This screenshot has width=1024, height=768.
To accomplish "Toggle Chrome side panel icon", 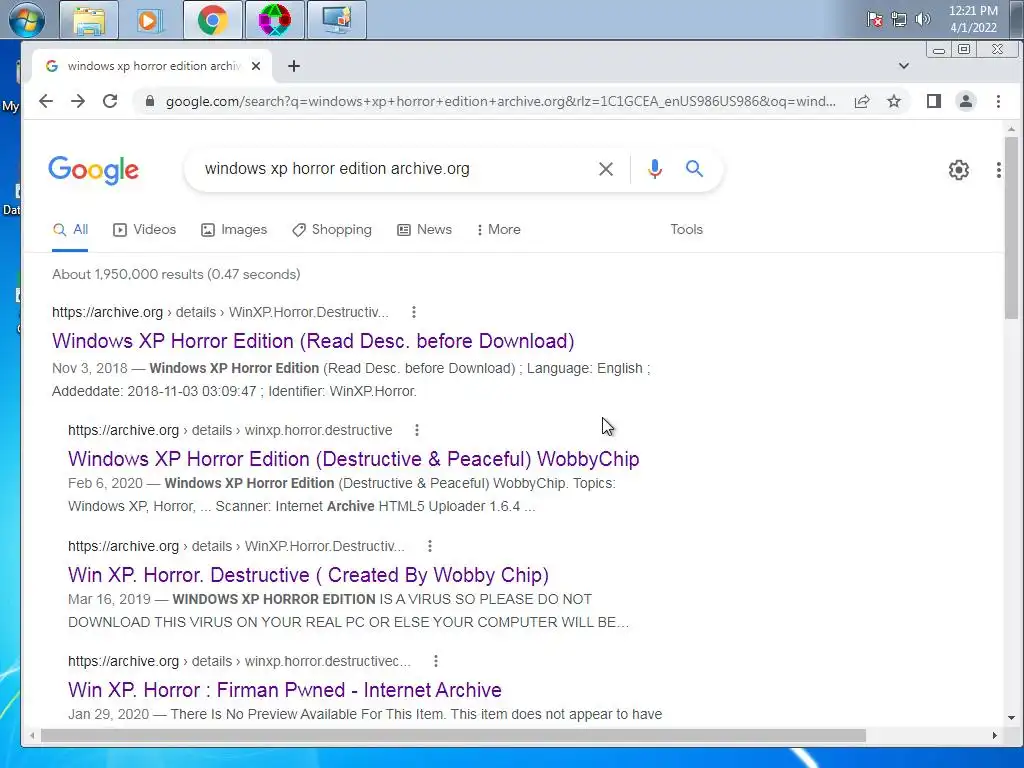I will coord(934,101).
